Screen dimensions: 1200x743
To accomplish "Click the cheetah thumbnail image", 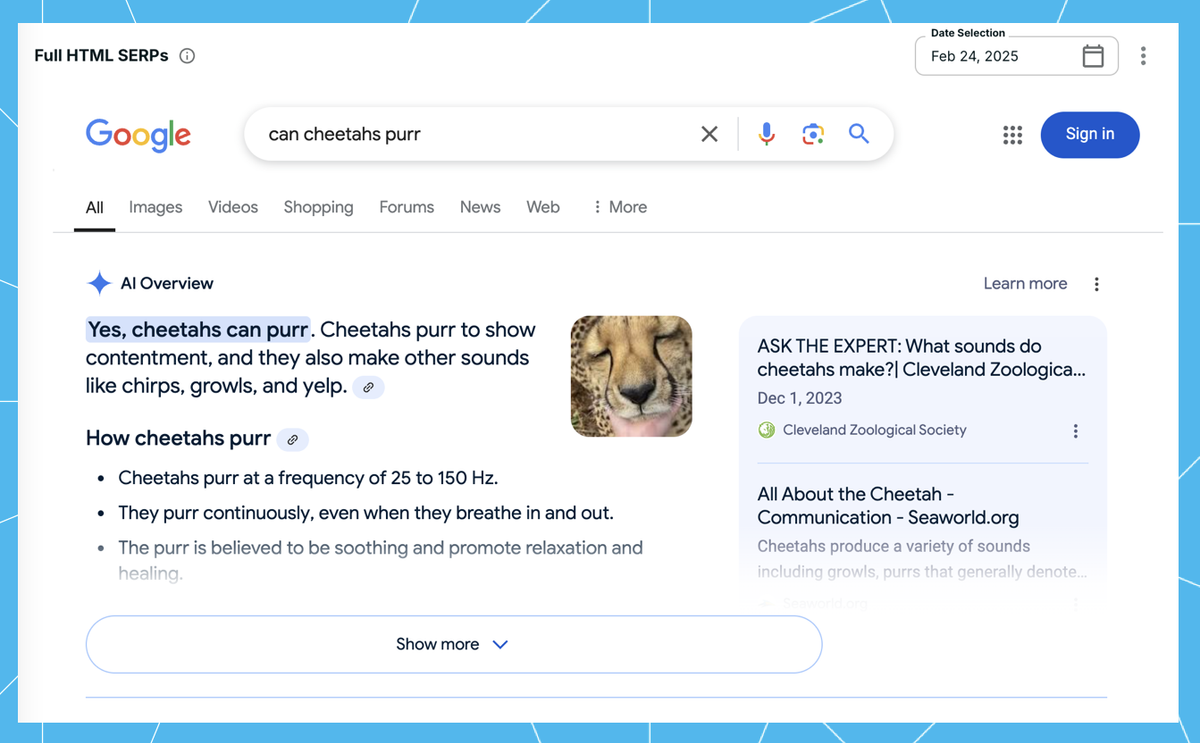I will tap(631, 376).
